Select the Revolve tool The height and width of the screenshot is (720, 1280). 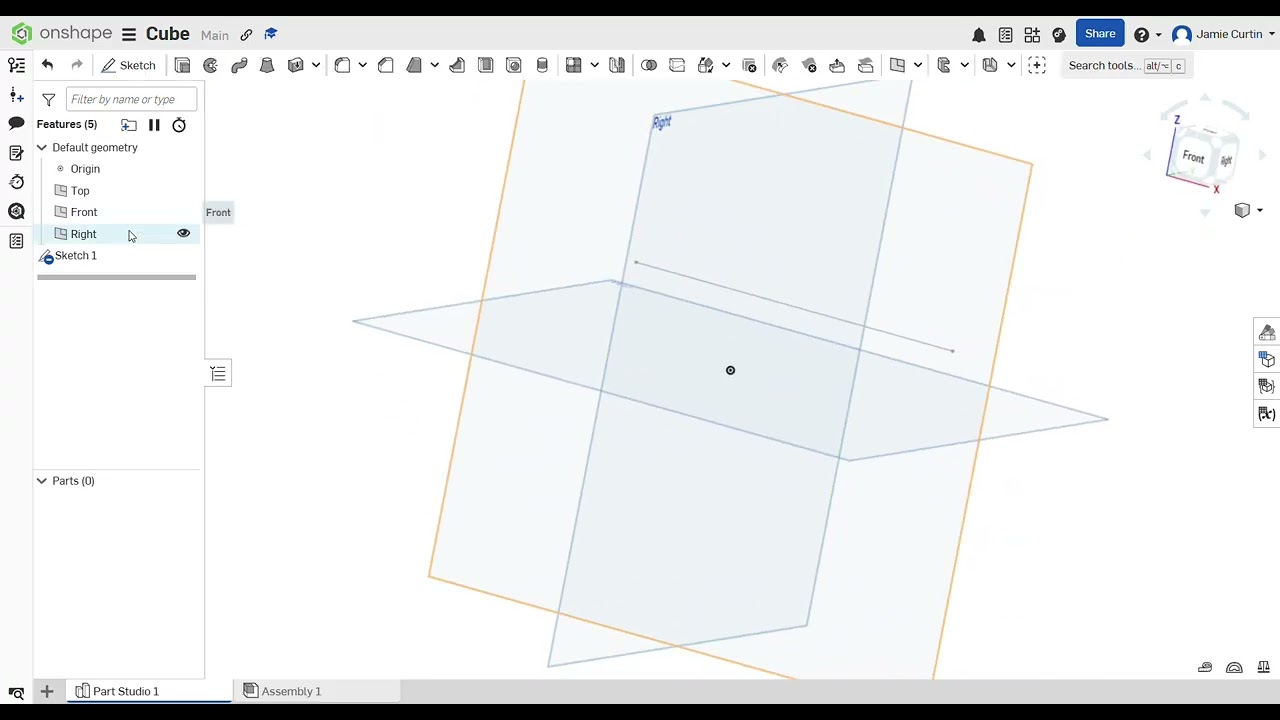pos(210,65)
